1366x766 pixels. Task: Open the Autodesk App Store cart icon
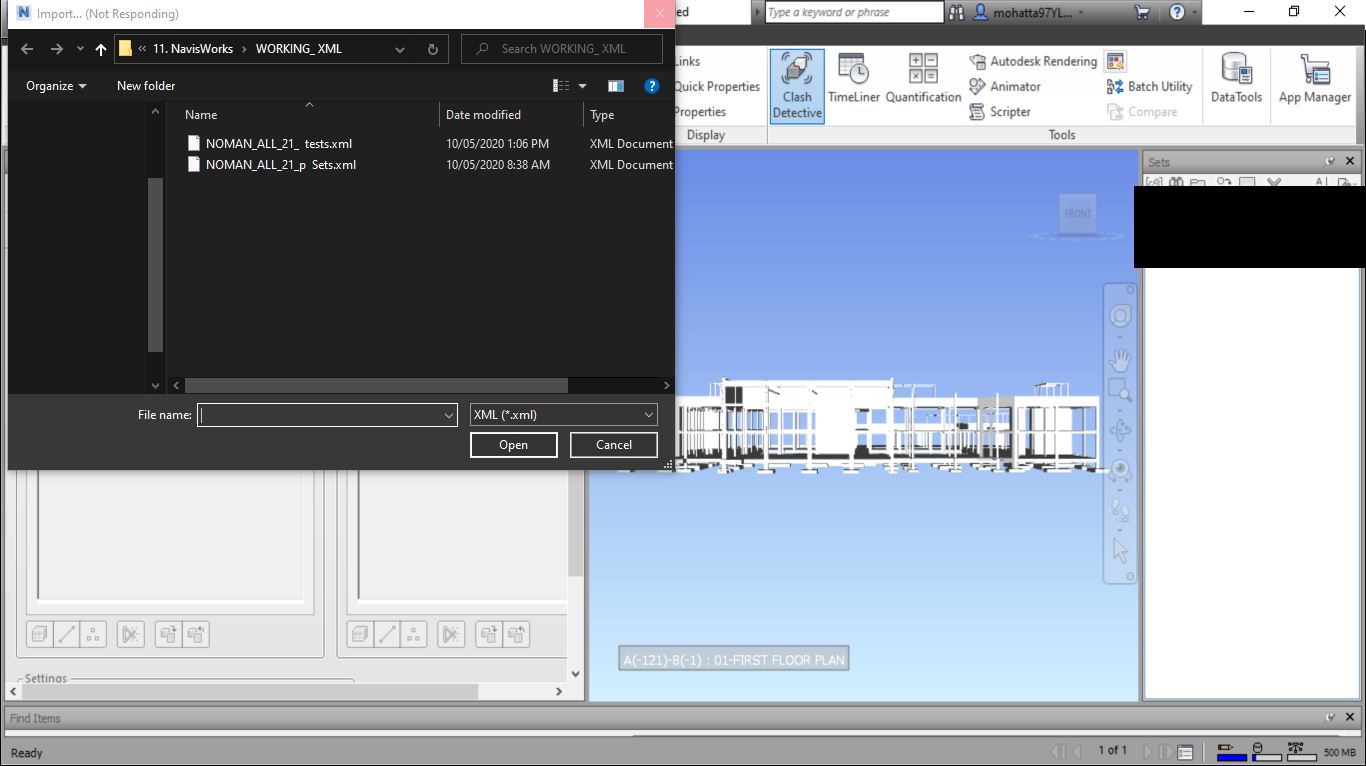coord(1142,12)
